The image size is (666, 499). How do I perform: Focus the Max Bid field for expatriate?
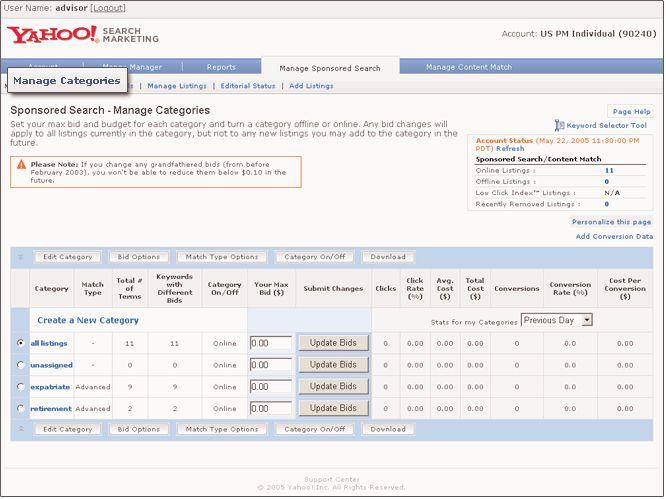(270, 386)
